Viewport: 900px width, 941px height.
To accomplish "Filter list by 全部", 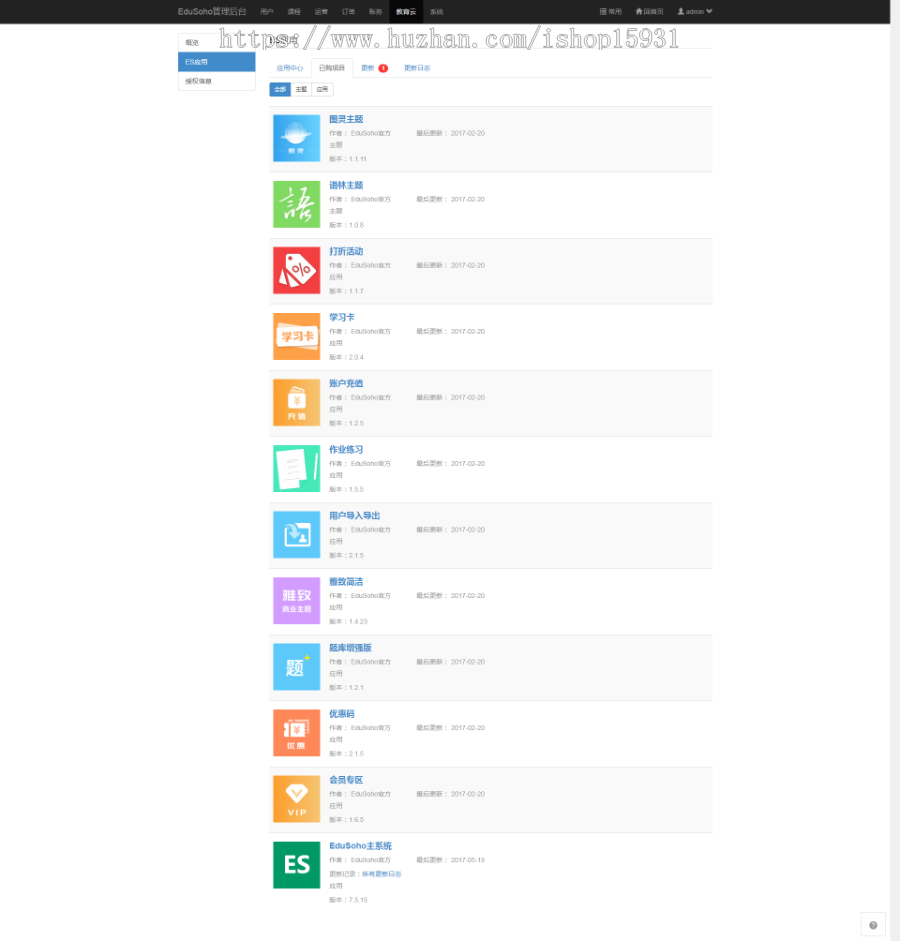I will (x=280, y=89).
